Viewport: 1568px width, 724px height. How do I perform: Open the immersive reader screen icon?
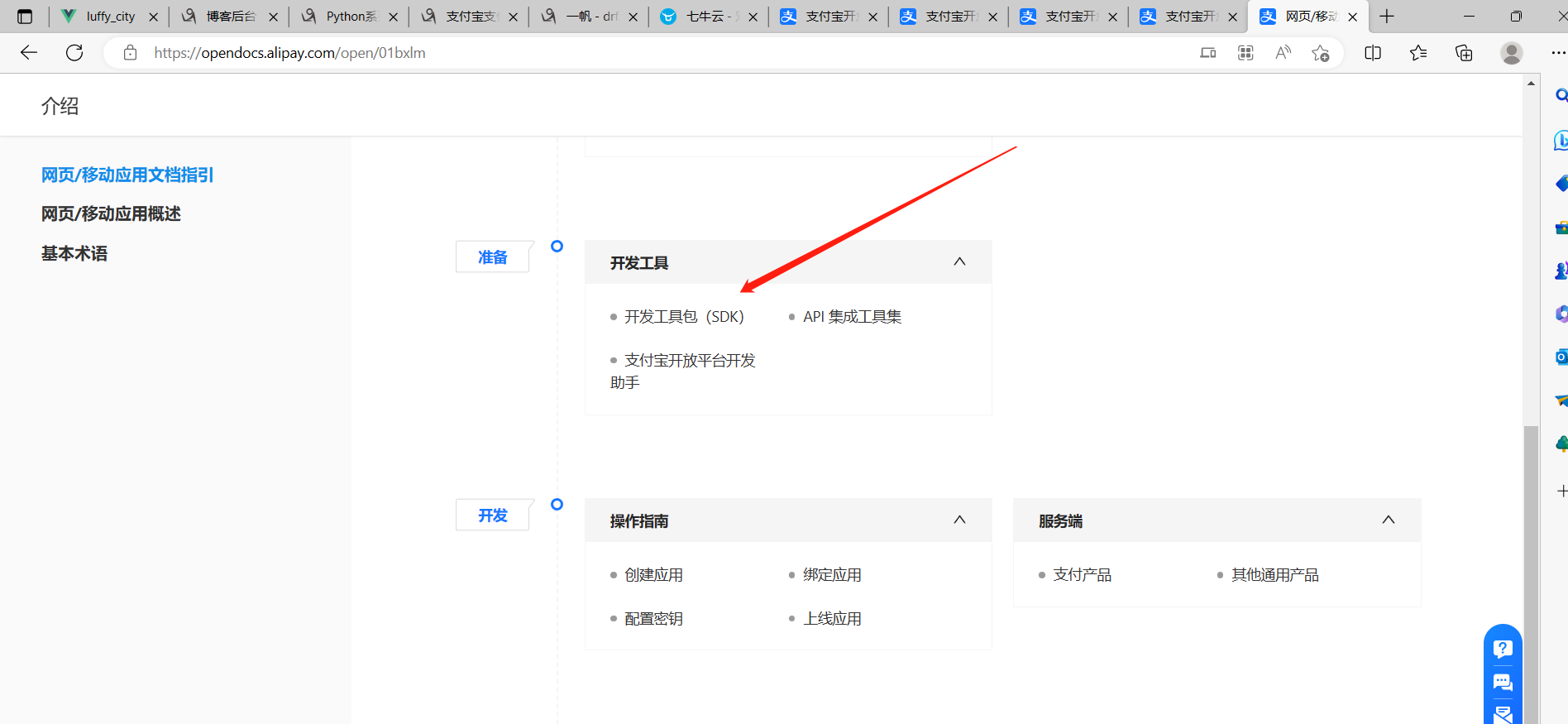[1208, 53]
